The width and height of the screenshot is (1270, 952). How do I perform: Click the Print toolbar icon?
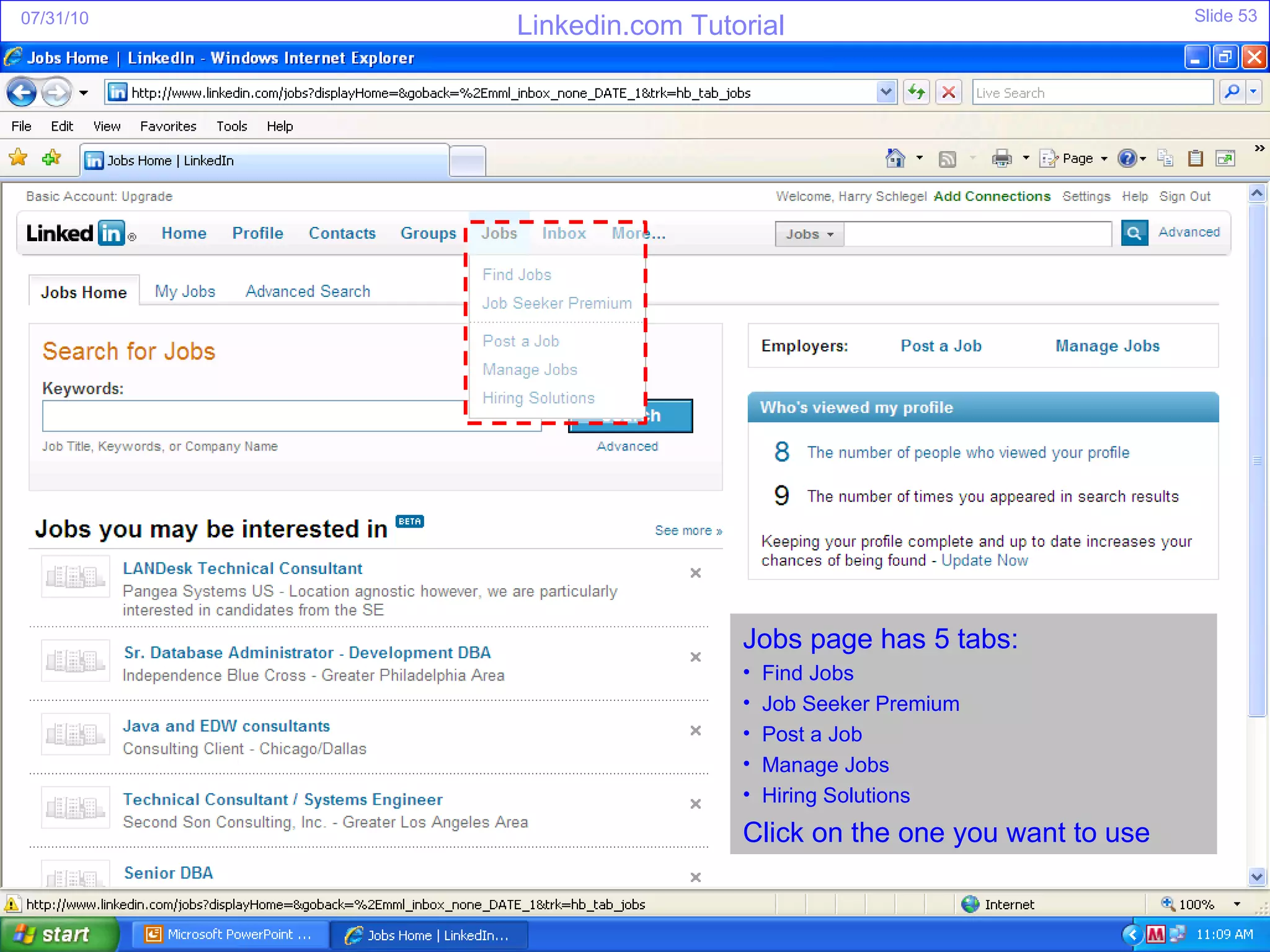coord(1001,159)
